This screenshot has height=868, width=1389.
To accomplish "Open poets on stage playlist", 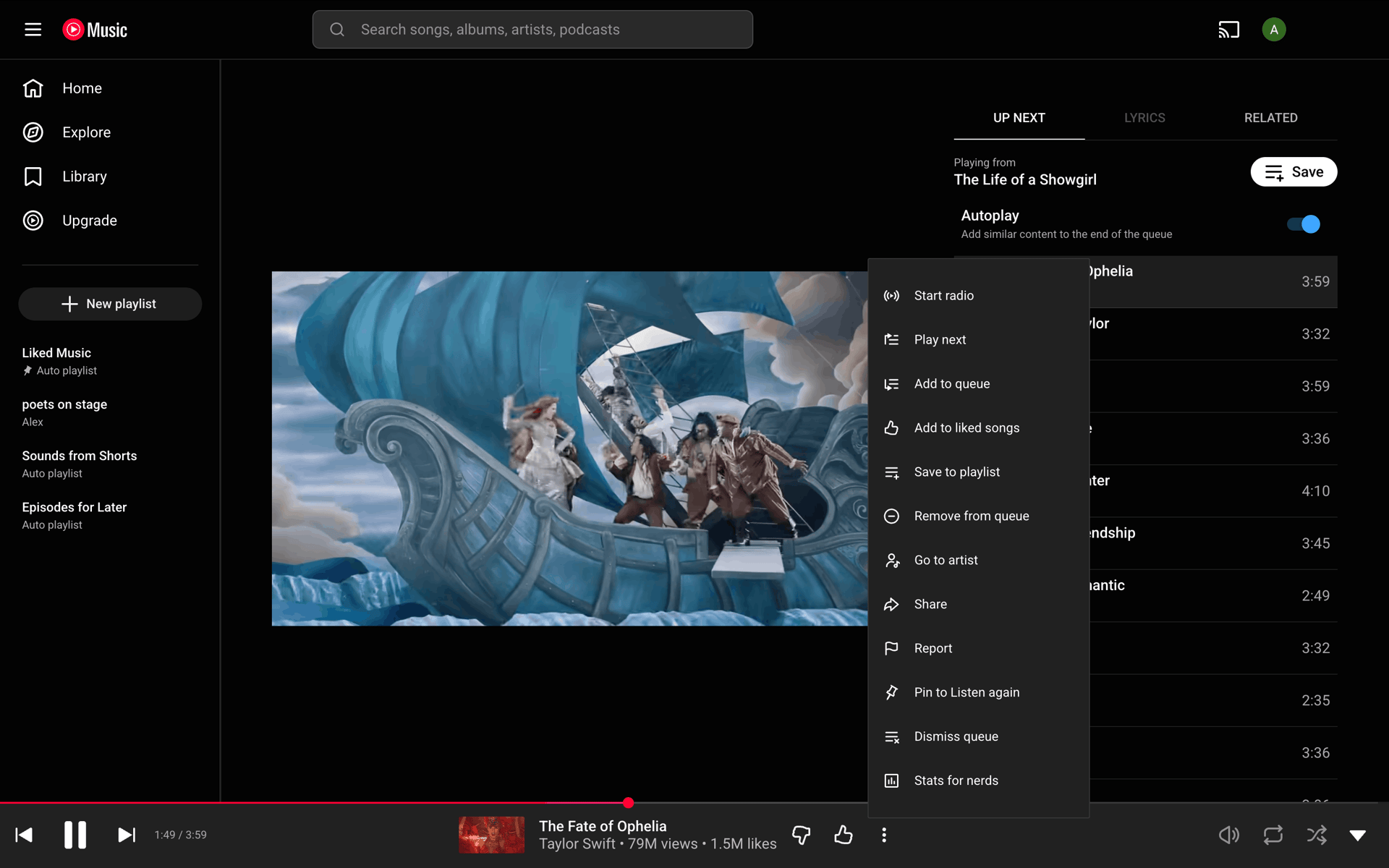I will (110, 412).
